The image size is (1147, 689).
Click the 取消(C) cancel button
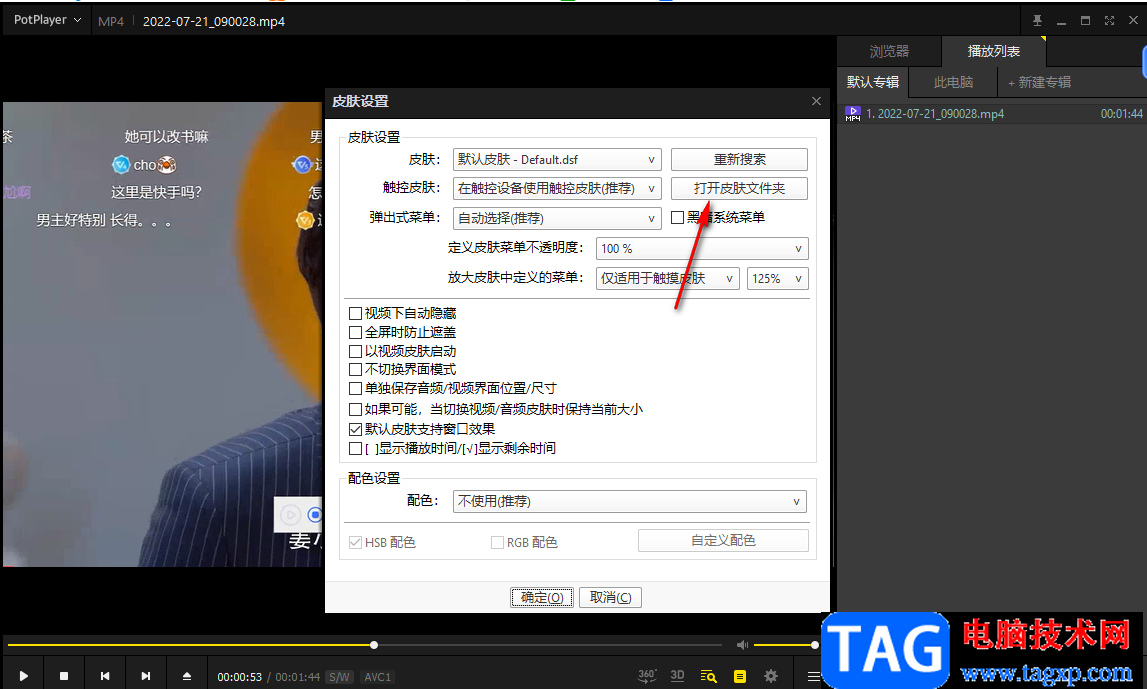[x=610, y=598]
